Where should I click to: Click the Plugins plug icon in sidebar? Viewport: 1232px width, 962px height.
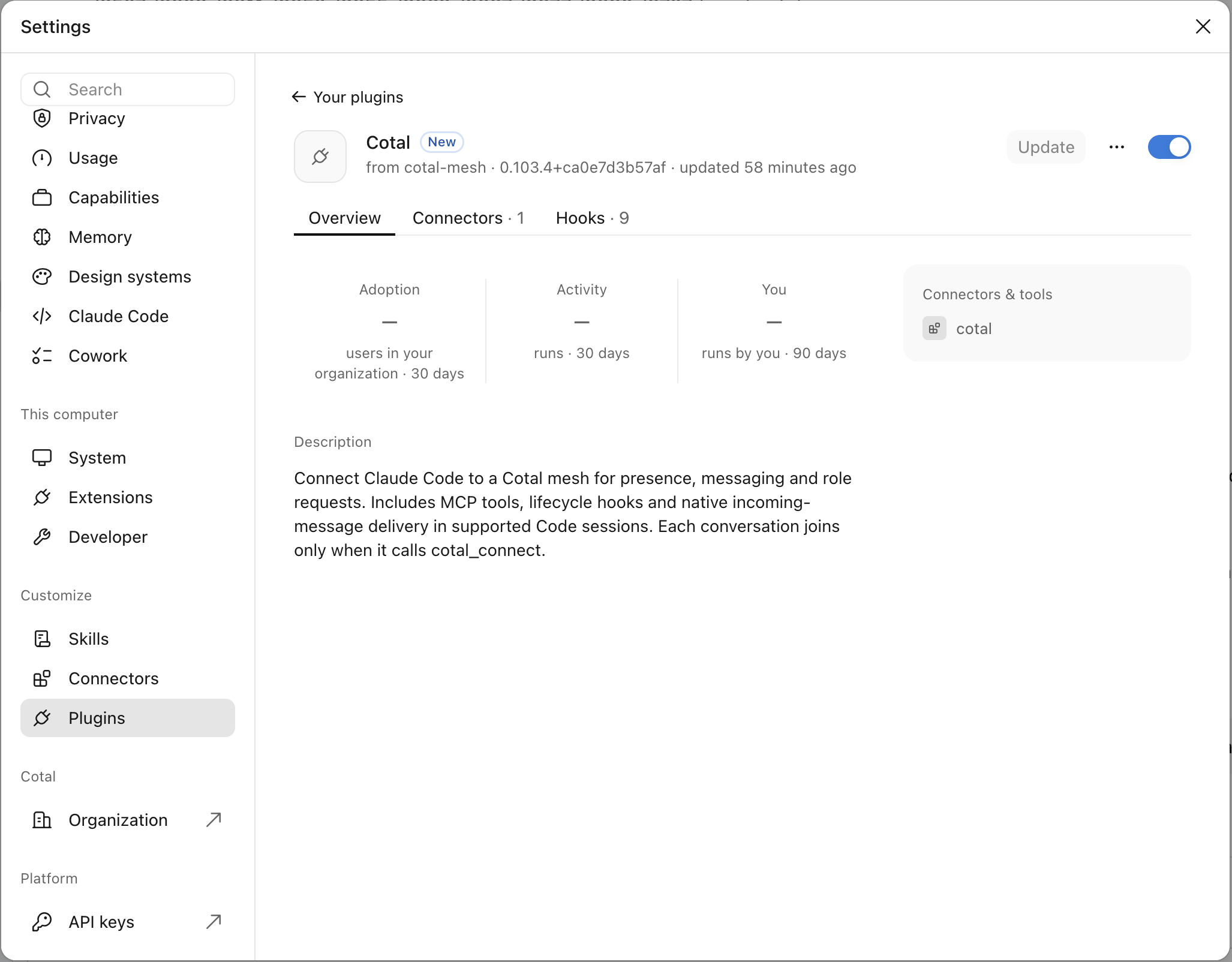42,718
